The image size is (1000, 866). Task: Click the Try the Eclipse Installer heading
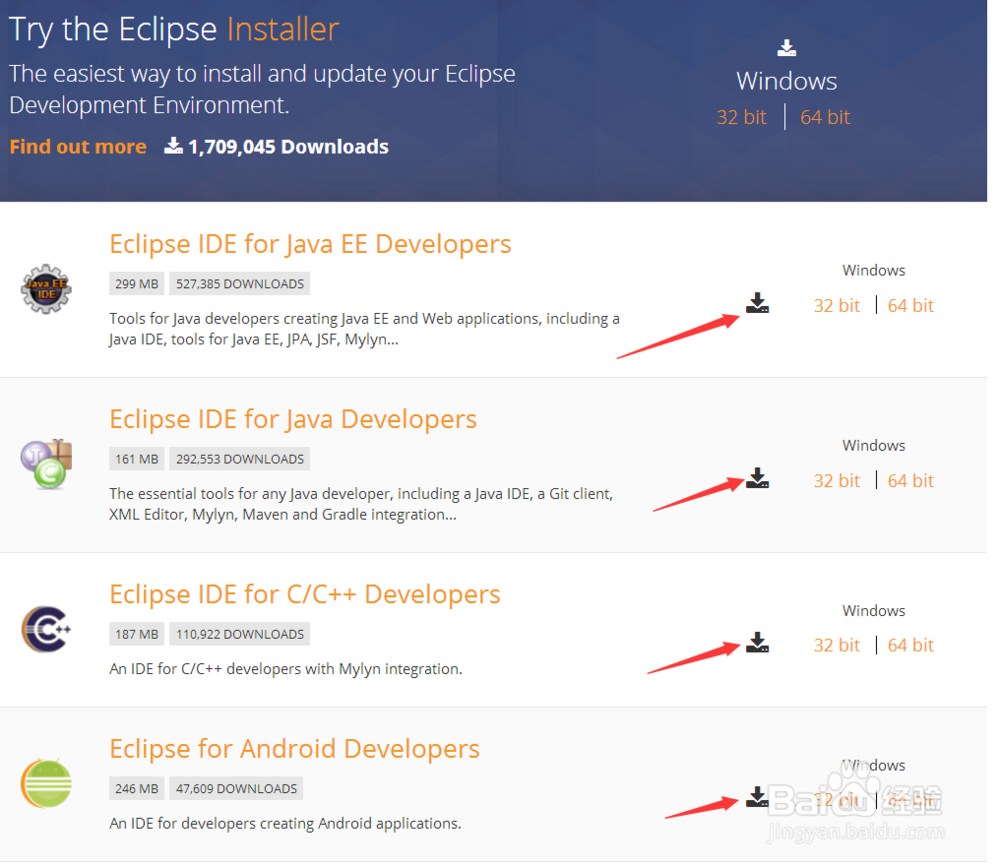(173, 29)
